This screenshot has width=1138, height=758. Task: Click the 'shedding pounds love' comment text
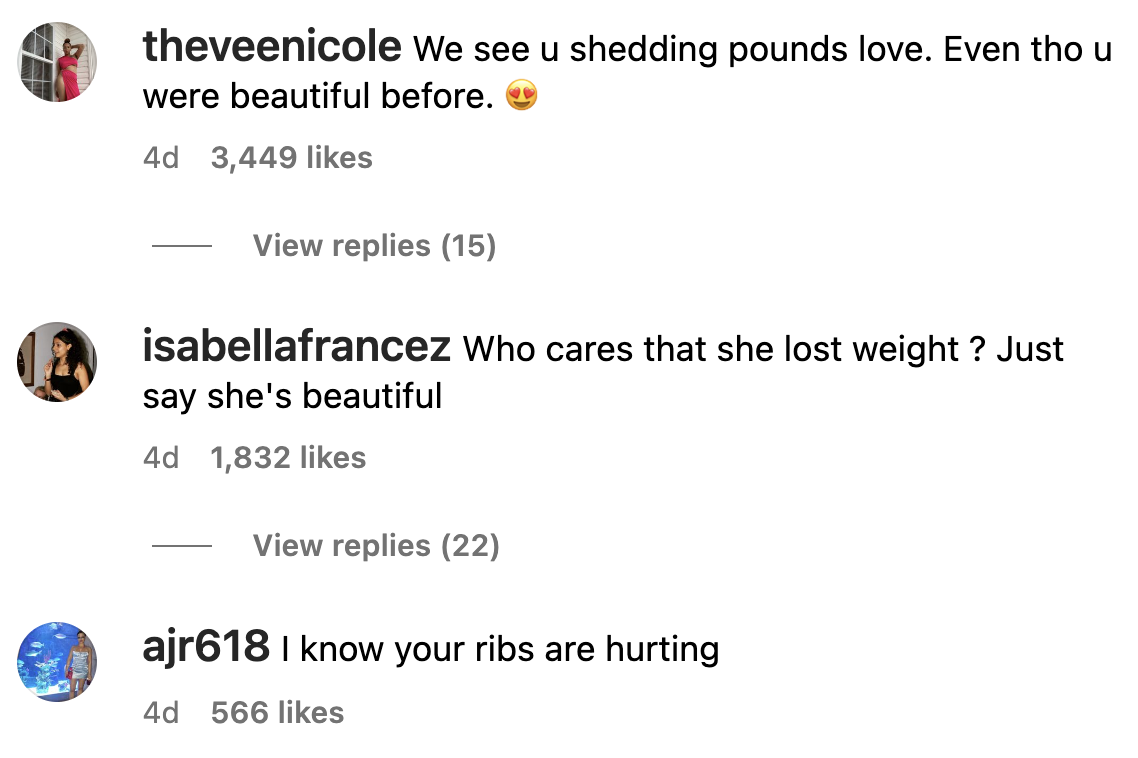coord(627,72)
